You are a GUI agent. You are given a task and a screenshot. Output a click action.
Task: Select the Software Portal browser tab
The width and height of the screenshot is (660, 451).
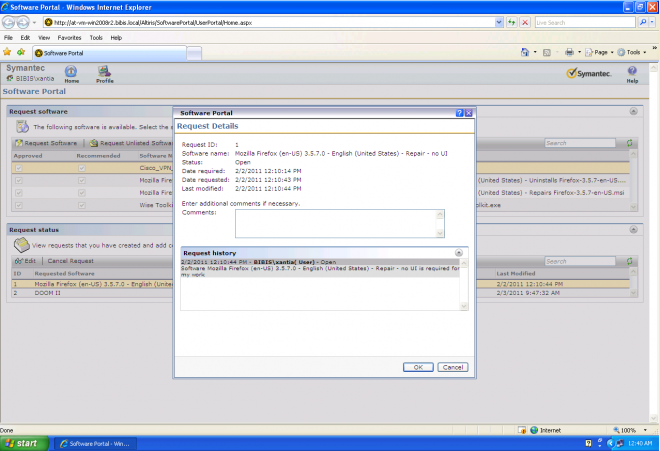109,53
